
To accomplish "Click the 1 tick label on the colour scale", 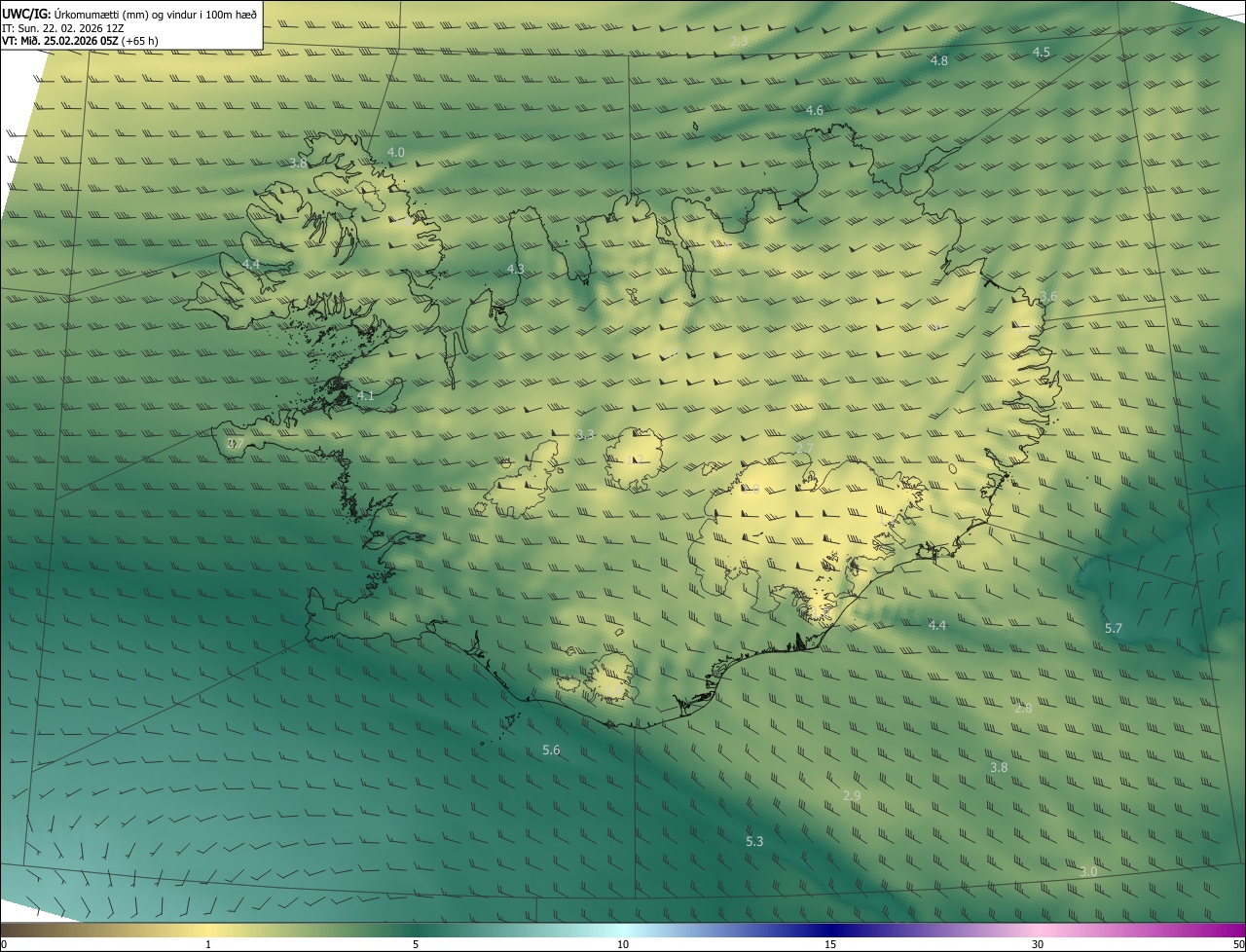I will 208,944.
